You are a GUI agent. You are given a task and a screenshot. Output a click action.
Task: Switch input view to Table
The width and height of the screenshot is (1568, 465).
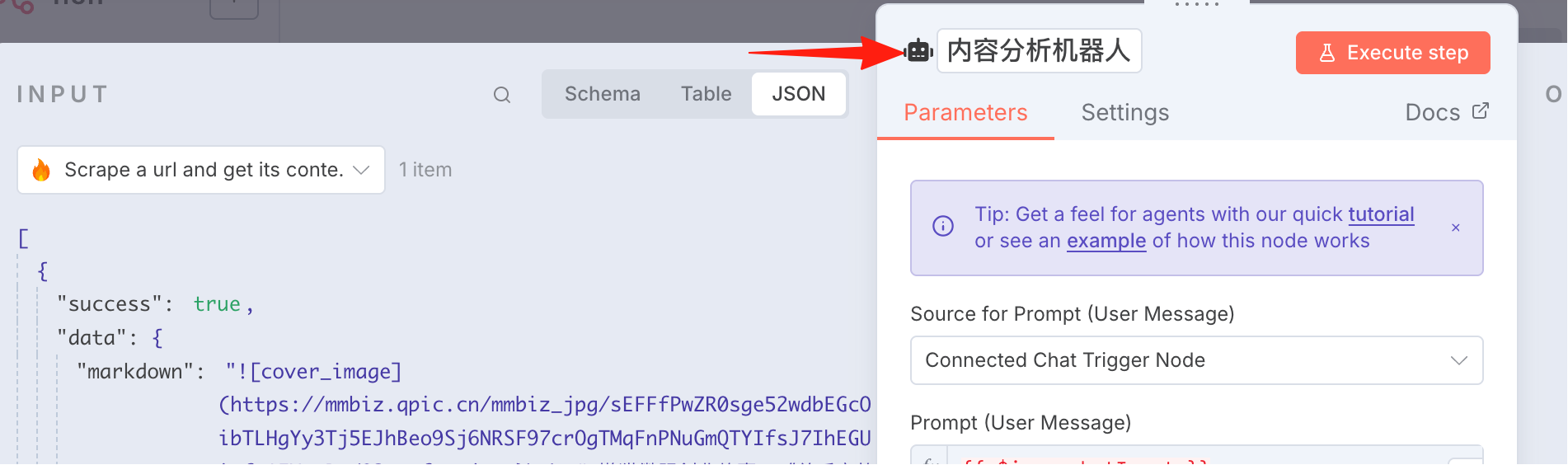point(707,94)
